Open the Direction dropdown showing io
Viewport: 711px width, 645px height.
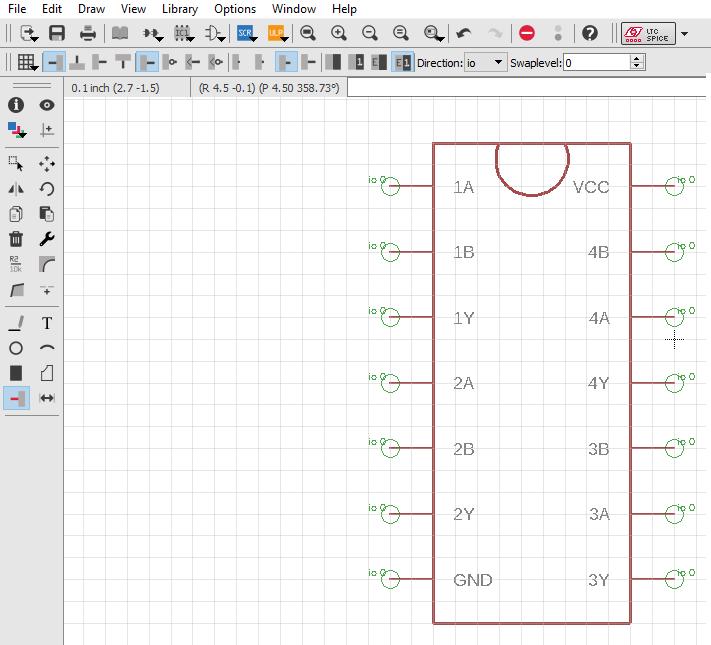[x=485, y=63]
